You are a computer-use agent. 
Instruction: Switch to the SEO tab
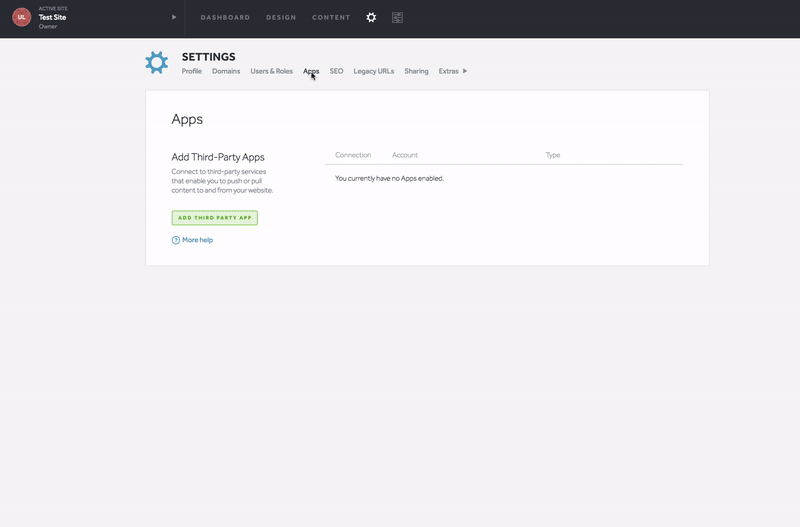[336, 71]
